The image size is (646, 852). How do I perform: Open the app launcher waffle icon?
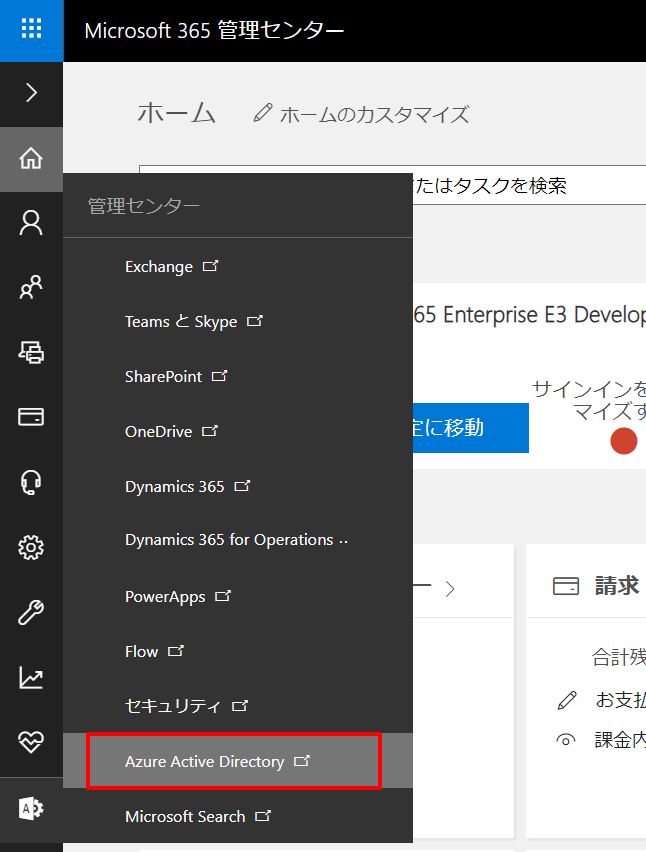[31, 29]
